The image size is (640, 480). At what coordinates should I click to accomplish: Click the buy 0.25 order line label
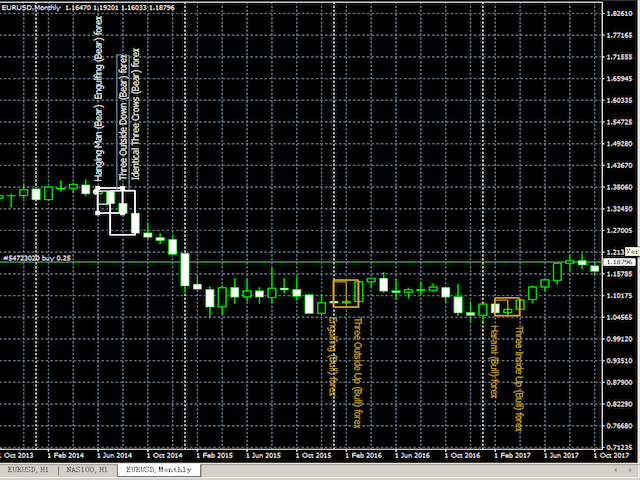(37, 258)
